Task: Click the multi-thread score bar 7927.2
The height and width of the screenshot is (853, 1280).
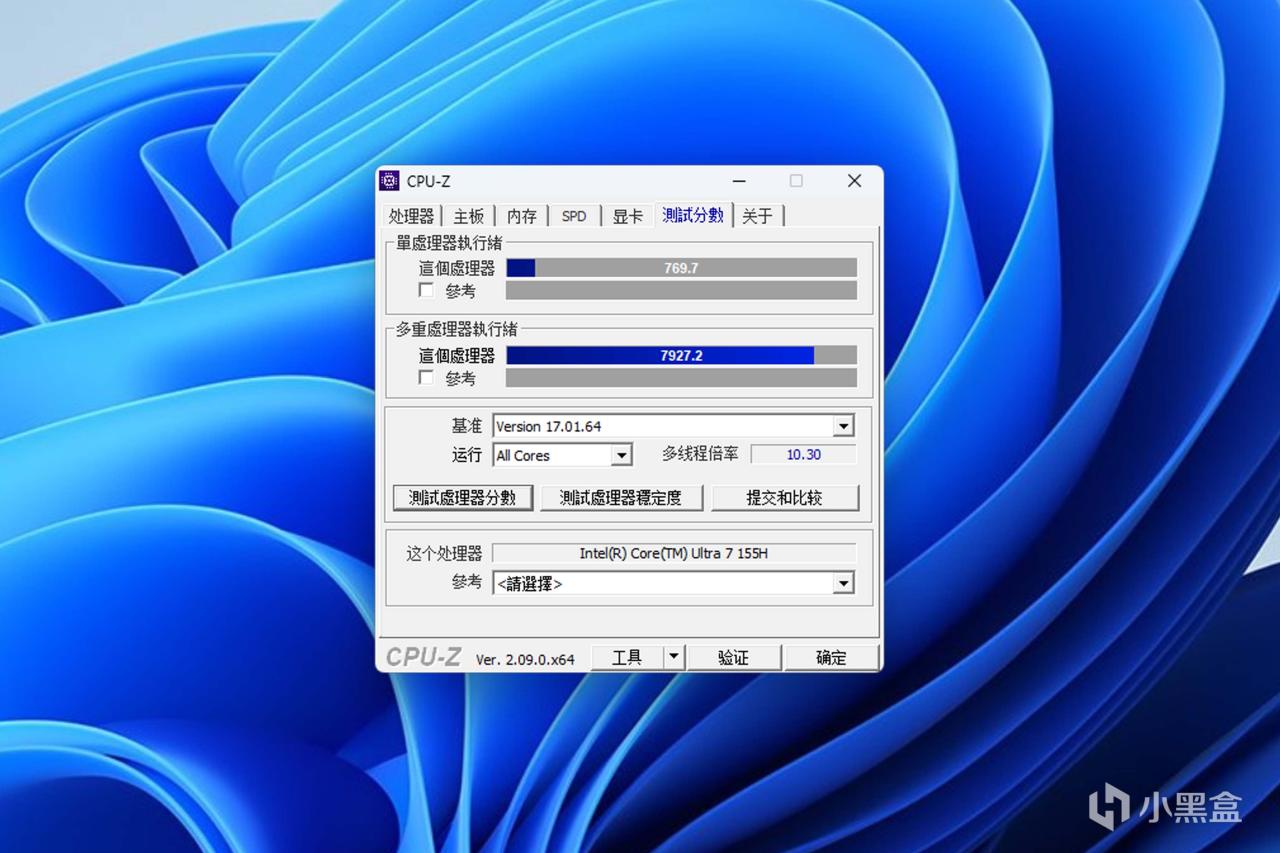Action: [681, 355]
